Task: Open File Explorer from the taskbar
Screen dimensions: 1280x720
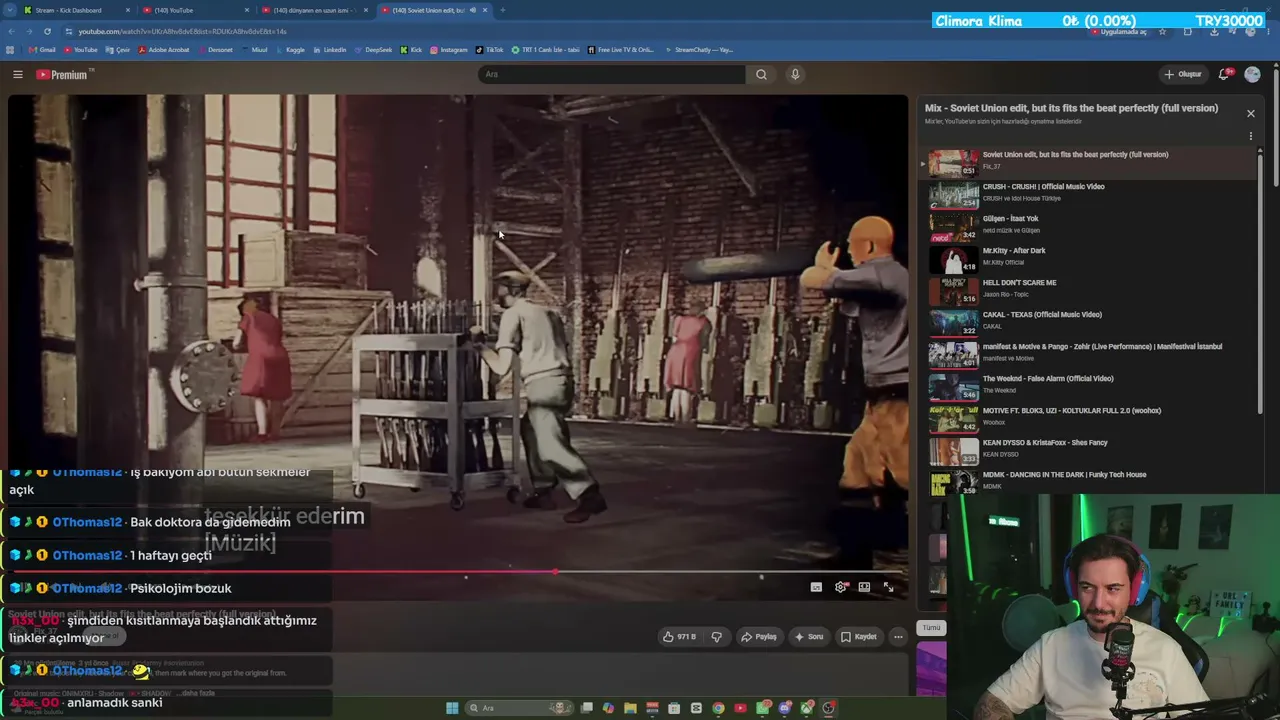Action: pyautogui.click(x=630, y=708)
